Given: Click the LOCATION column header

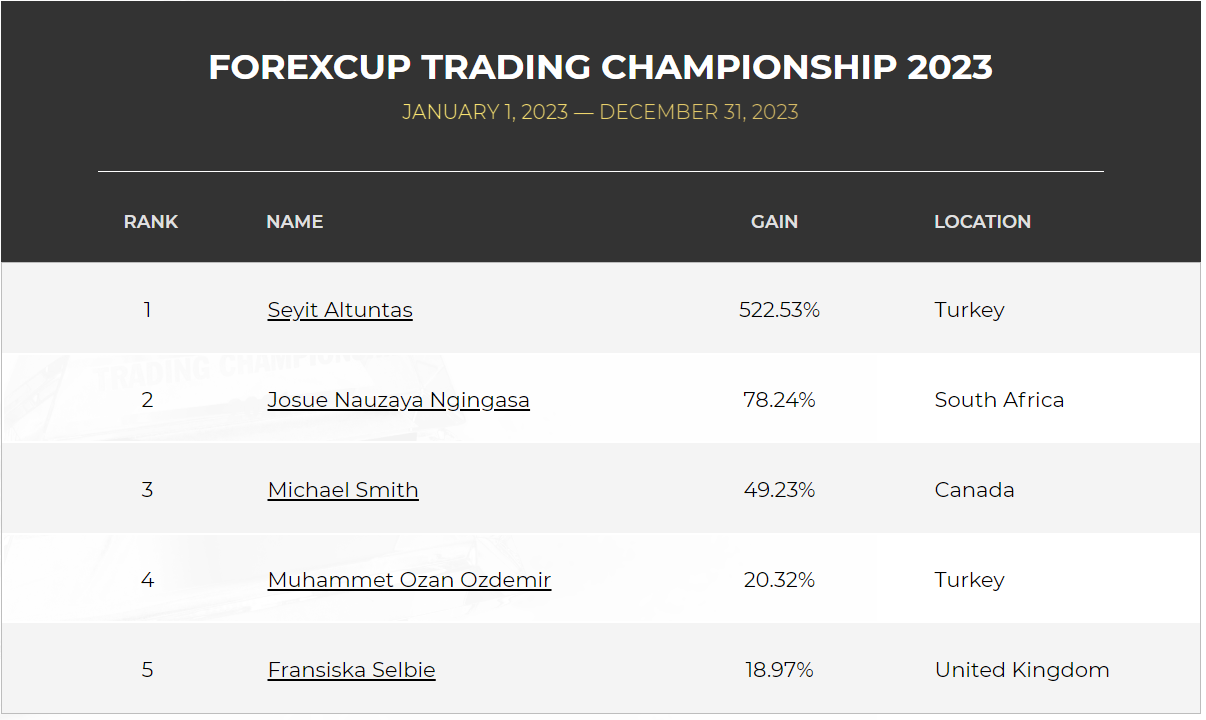Looking at the screenshot, I should point(982,222).
